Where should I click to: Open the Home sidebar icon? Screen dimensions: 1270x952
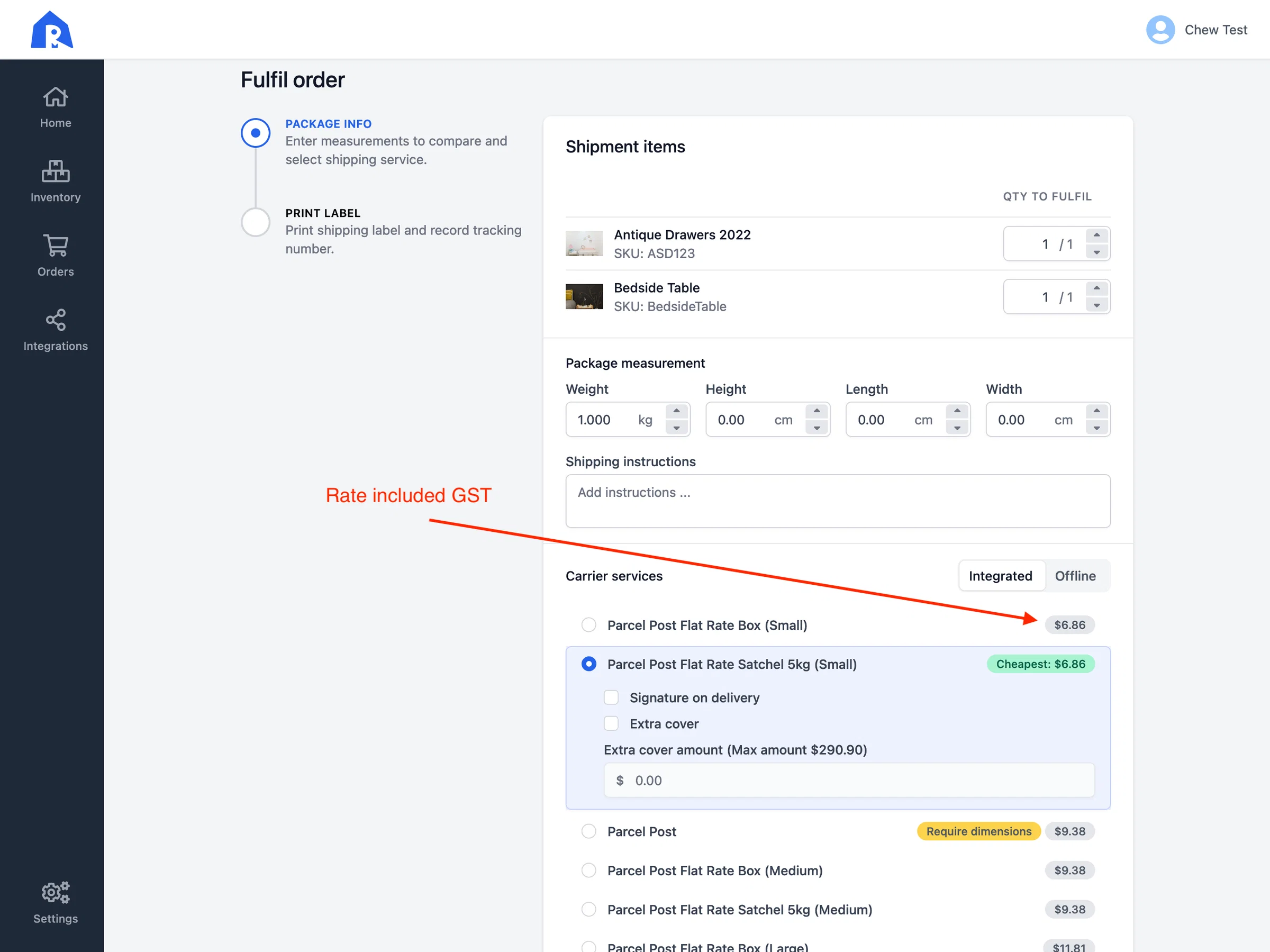(x=56, y=96)
